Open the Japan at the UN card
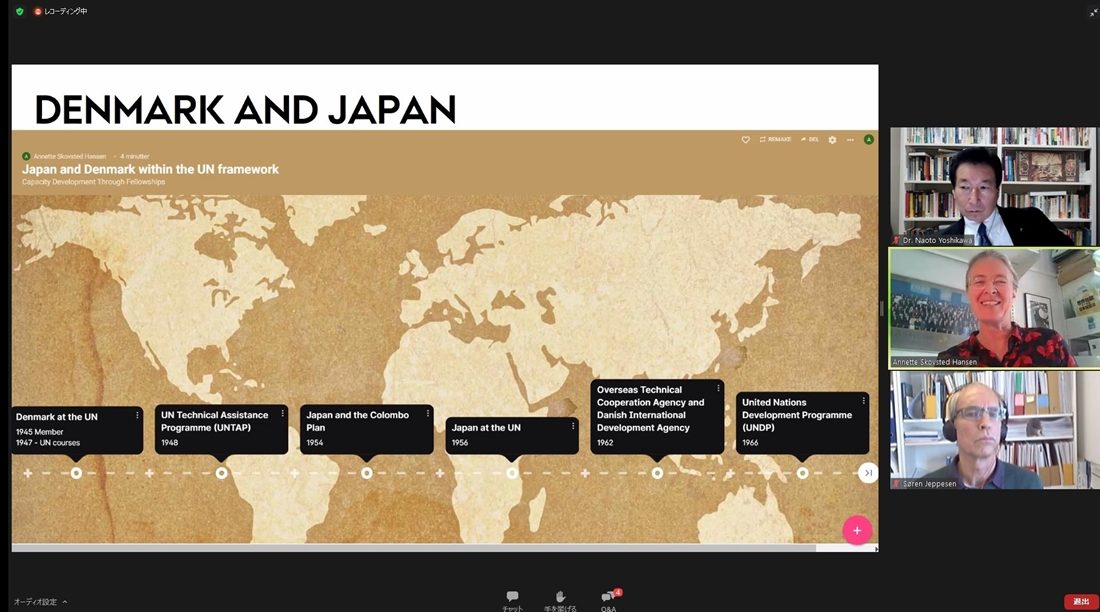This screenshot has width=1100, height=612. [512, 435]
